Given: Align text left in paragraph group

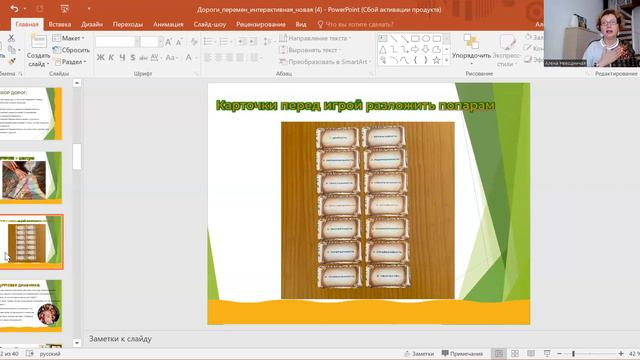Looking at the screenshot, I should tap(208, 58).
